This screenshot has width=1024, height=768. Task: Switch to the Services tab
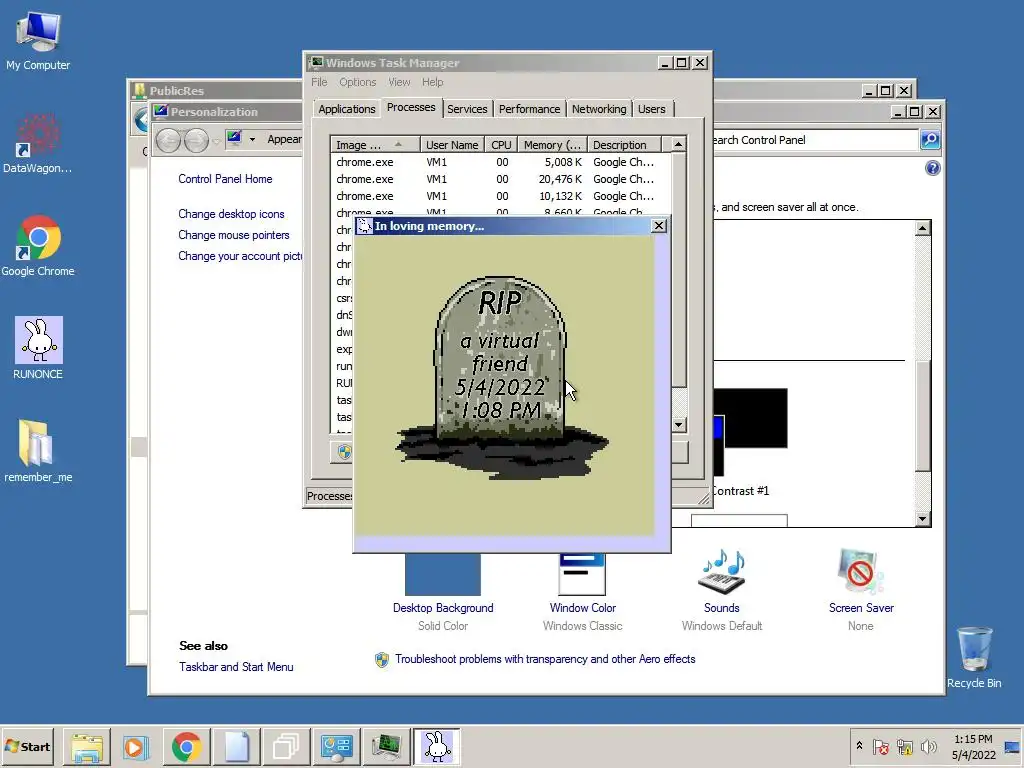click(x=467, y=109)
